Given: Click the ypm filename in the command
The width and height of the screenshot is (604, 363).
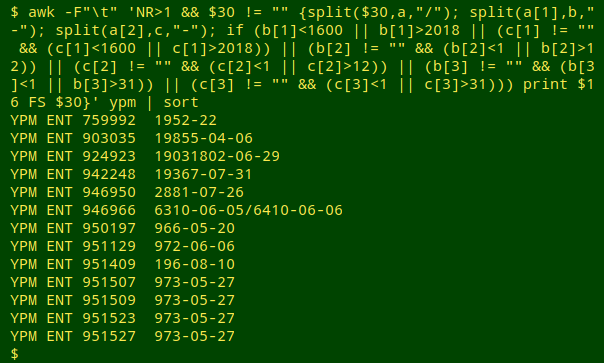Looking at the screenshot, I should click(122, 103).
